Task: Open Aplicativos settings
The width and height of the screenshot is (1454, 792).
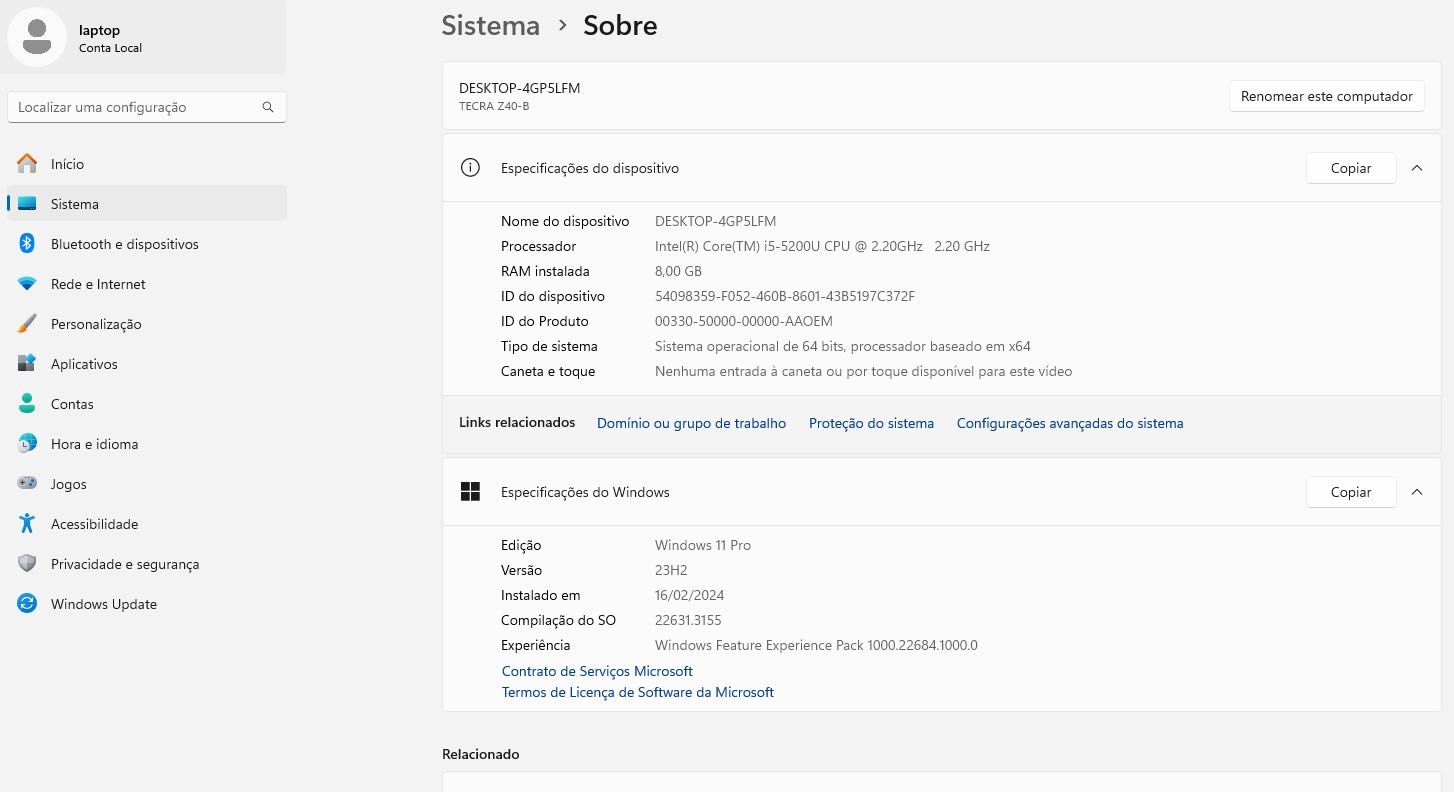Action: 147,364
